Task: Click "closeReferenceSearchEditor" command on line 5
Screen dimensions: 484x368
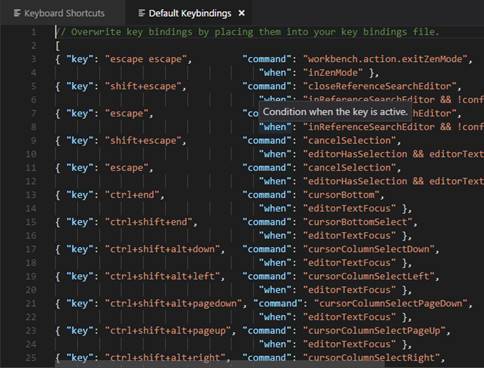Action: point(380,86)
